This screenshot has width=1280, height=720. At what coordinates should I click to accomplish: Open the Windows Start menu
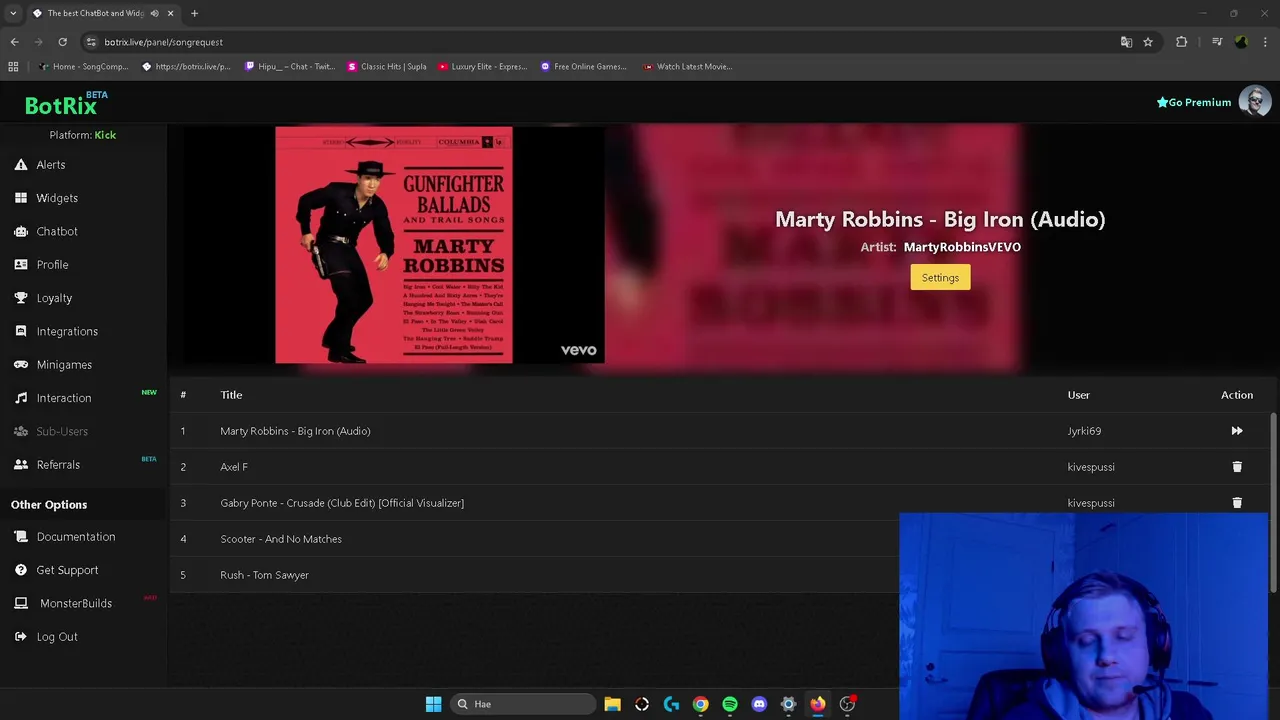click(433, 704)
